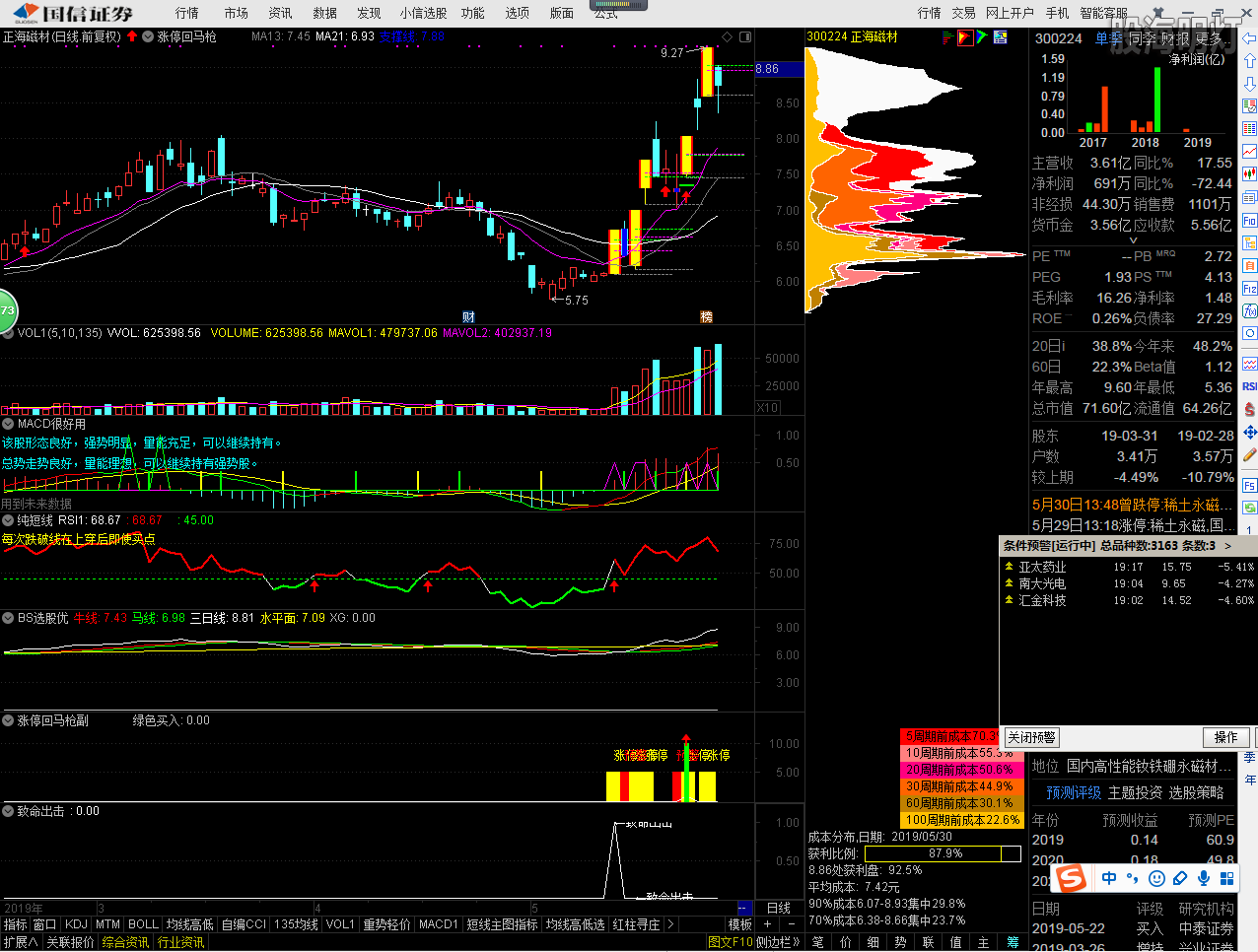Image resolution: width=1258 pixels, height=952 pixels.
Task: Click the Fiz sidebar icon
Action: 1249,288
